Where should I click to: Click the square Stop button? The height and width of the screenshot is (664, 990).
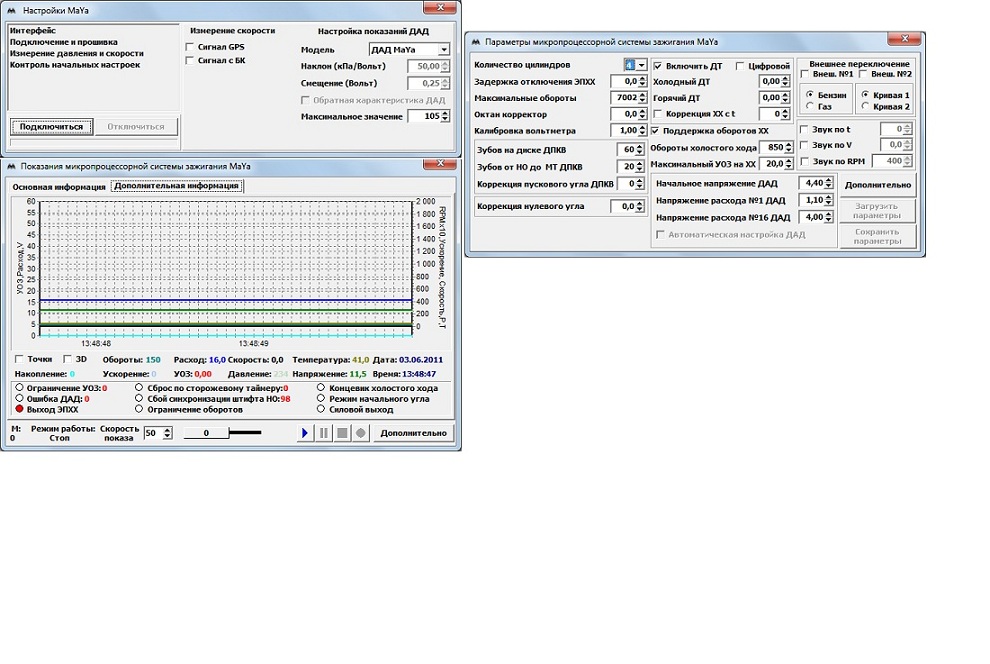pos(342,433)
